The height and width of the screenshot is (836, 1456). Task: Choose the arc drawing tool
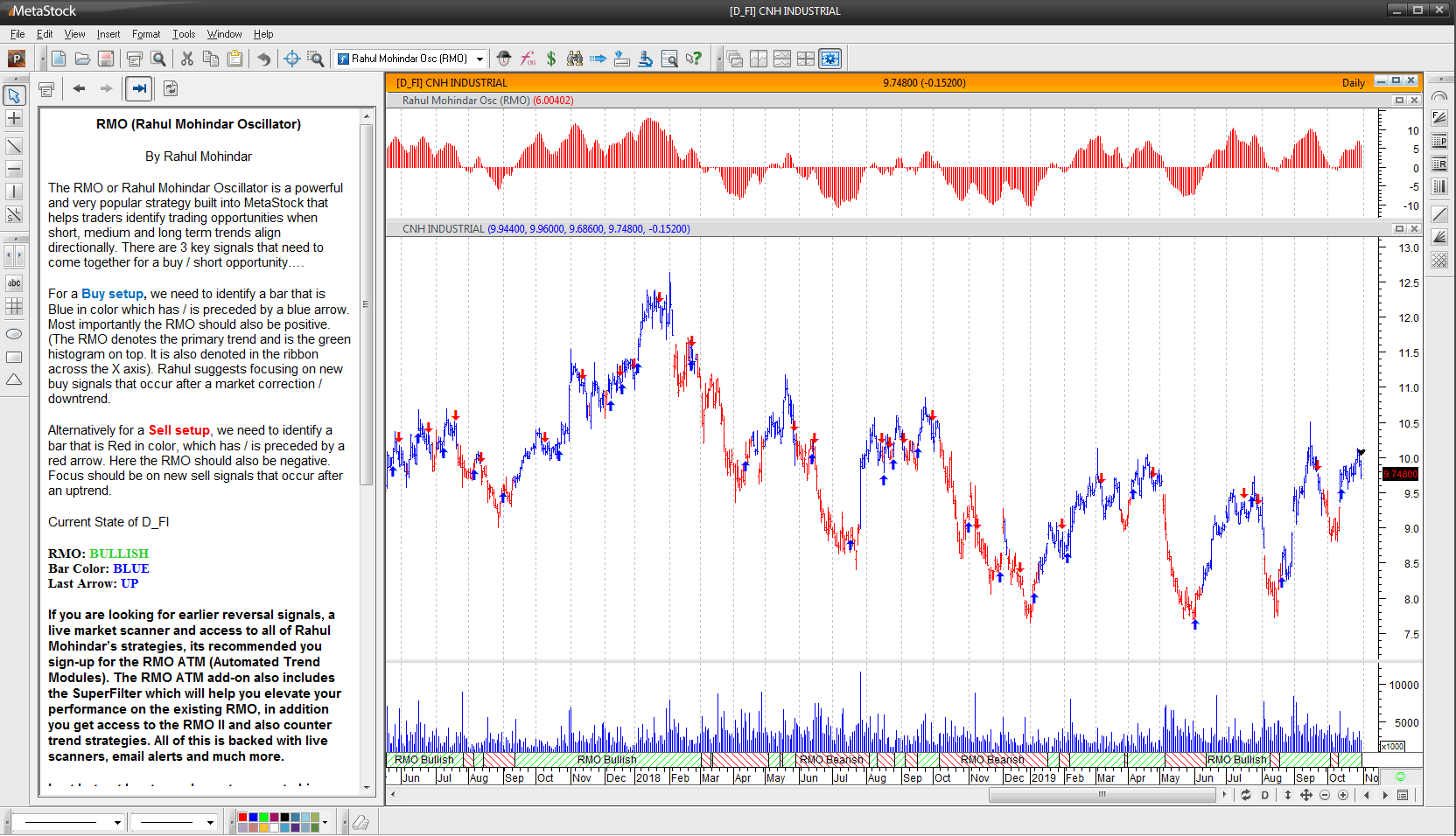pos(1439,95)
